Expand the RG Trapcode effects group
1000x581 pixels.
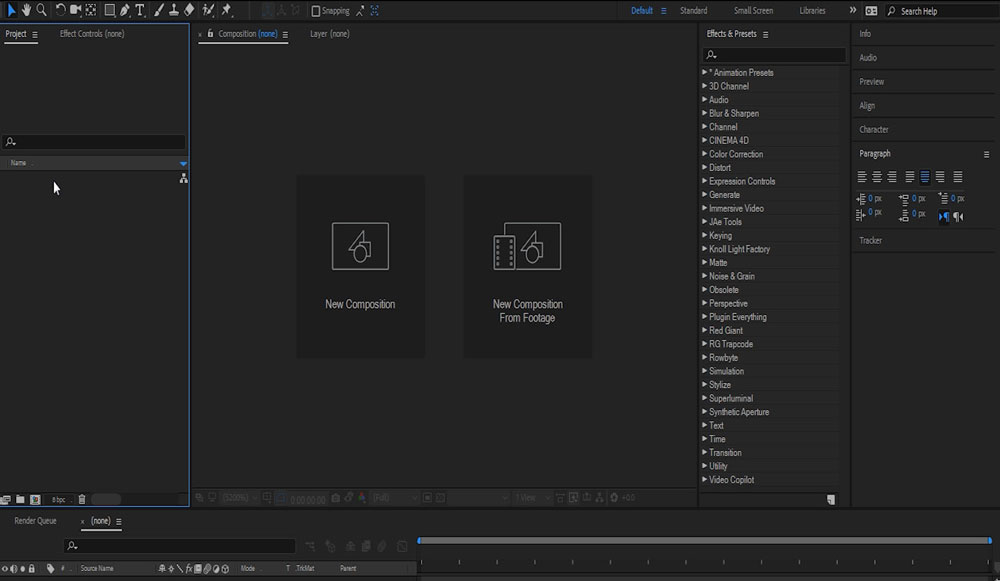(x=730, y=344)
